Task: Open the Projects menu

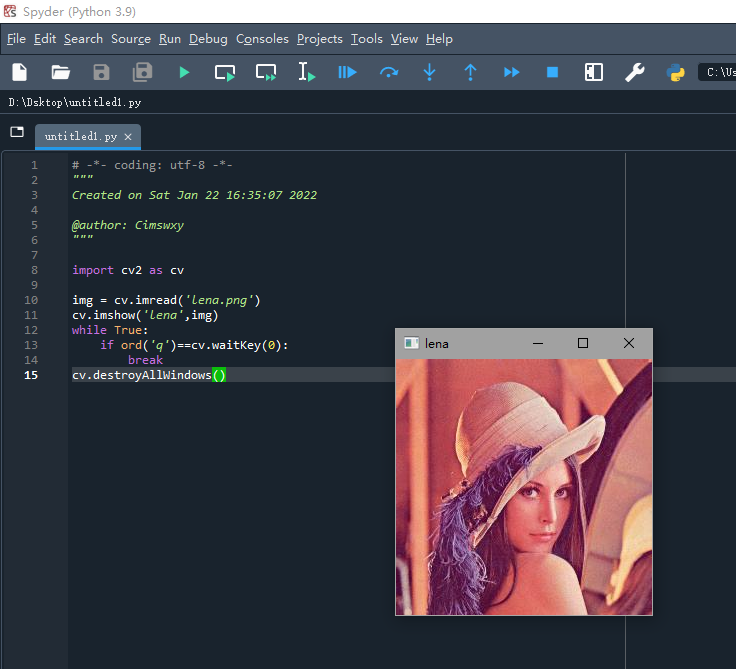Action: [x=320, y=39]
